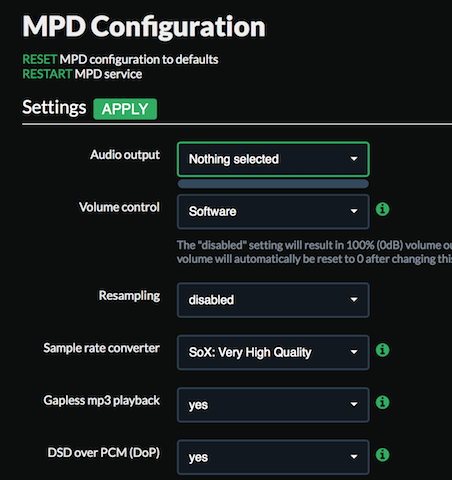Open the 'SoX: Very High Quality' dropdown
The width and height of the screenshot is (452, 480).
pyautogui.click(x=273, y=352)
